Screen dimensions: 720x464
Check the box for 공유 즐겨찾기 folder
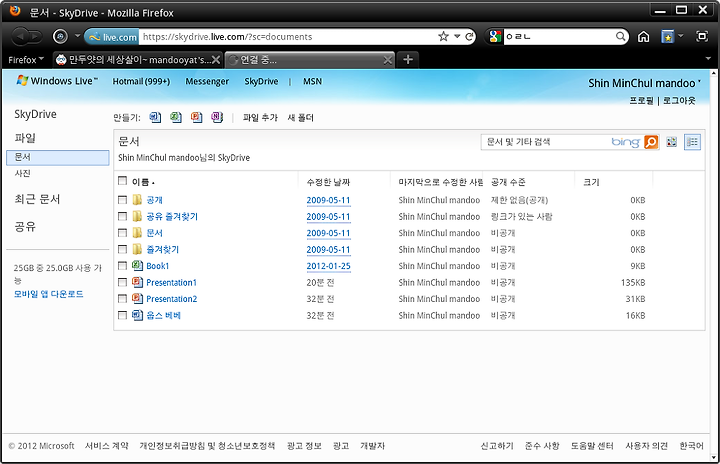coord(122,216)
